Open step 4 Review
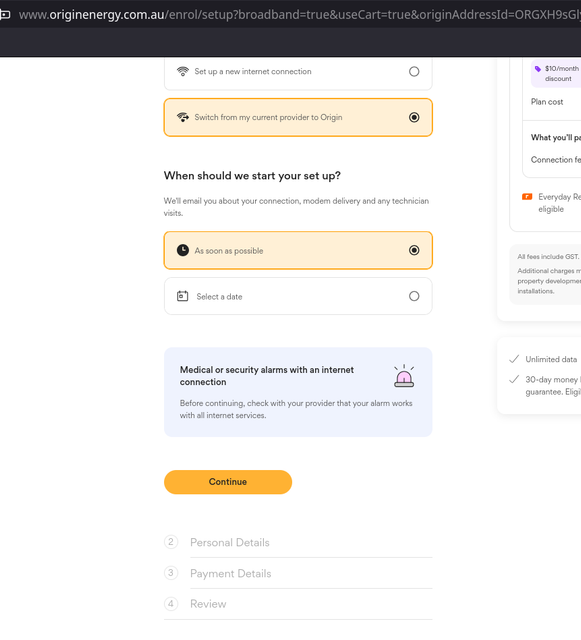The image size is (581, 640). [208, 604]
